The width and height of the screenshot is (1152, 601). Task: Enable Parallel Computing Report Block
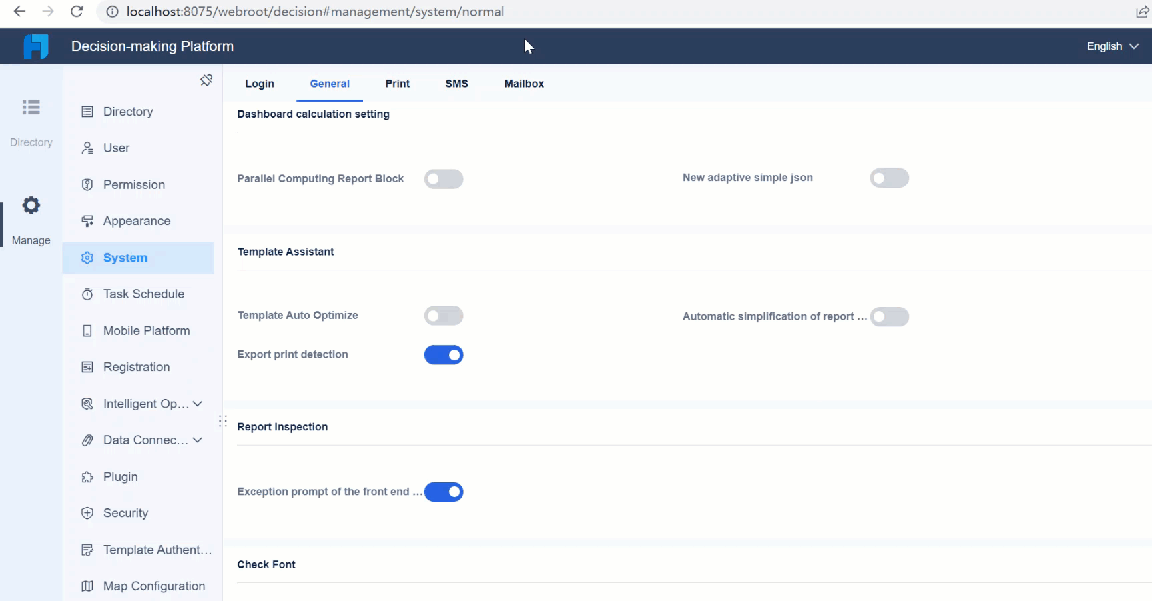click(x=443, y=178)
